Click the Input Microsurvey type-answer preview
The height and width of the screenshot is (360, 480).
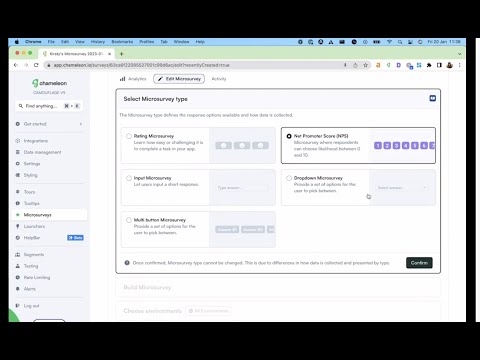pos(242,187)
